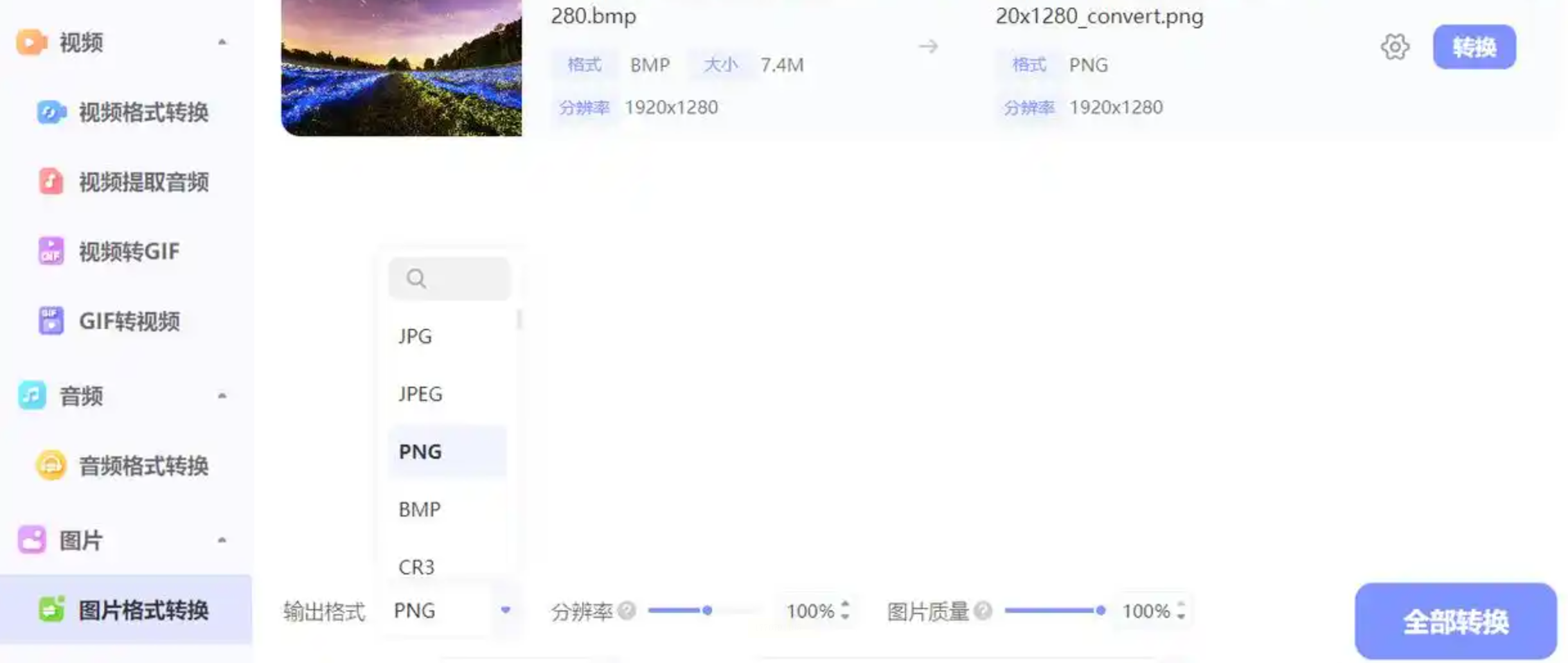The width and height of the screenshot is (1568, 663).
Task: Click the search magnifier in format list
Action: (416, 279)
